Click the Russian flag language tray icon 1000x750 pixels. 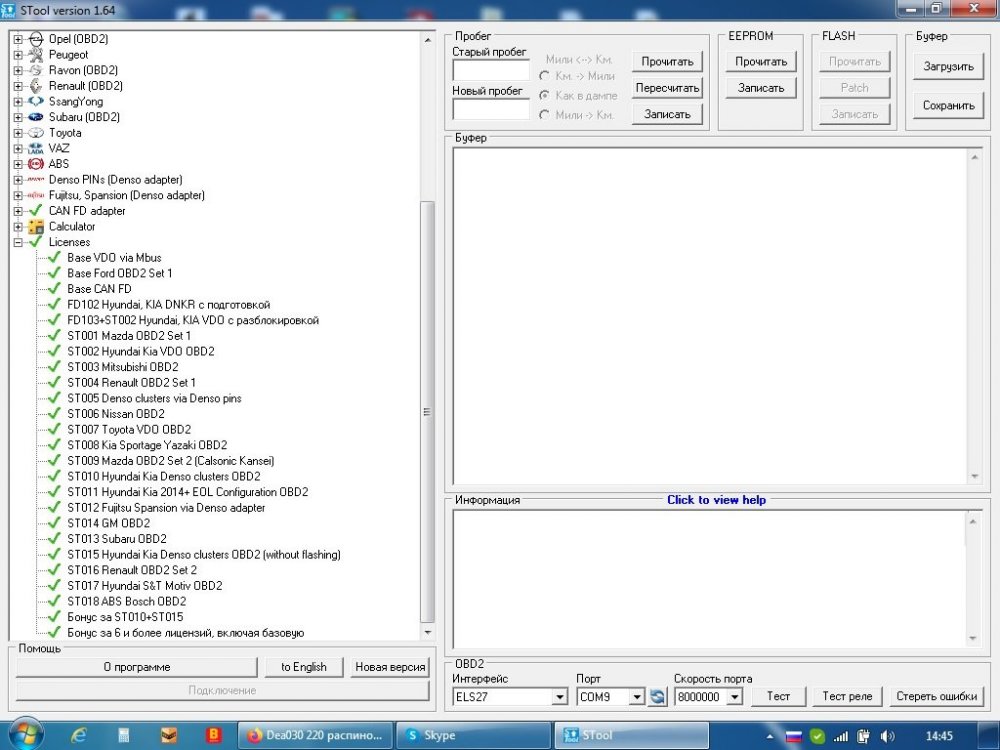coord(793,737)
